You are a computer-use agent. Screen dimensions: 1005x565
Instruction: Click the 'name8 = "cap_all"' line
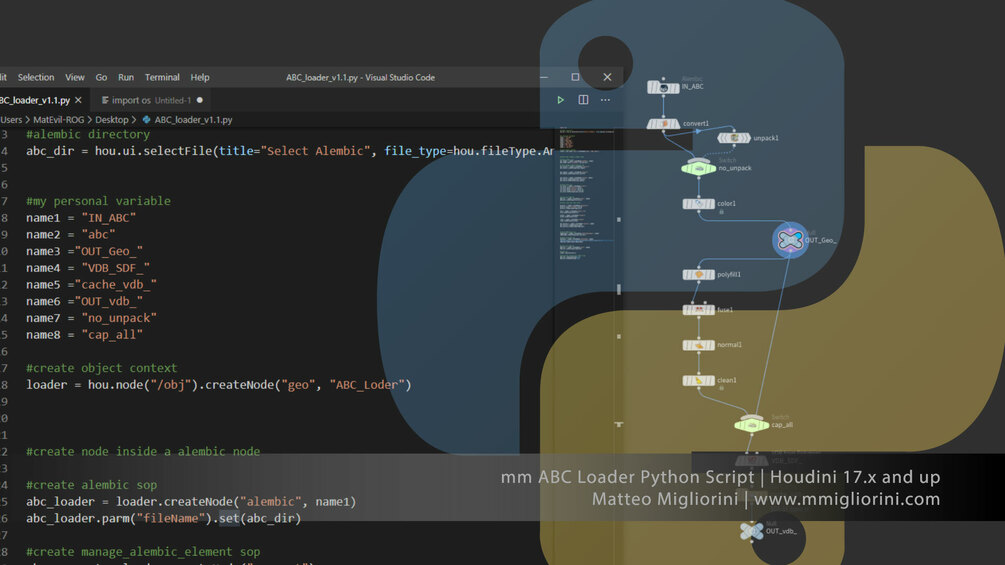[84, 334]
